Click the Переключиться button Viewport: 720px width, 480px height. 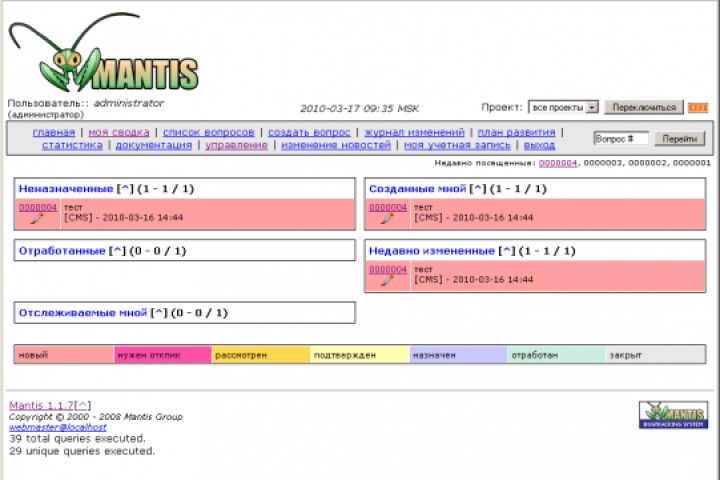[x=644, y=107]
